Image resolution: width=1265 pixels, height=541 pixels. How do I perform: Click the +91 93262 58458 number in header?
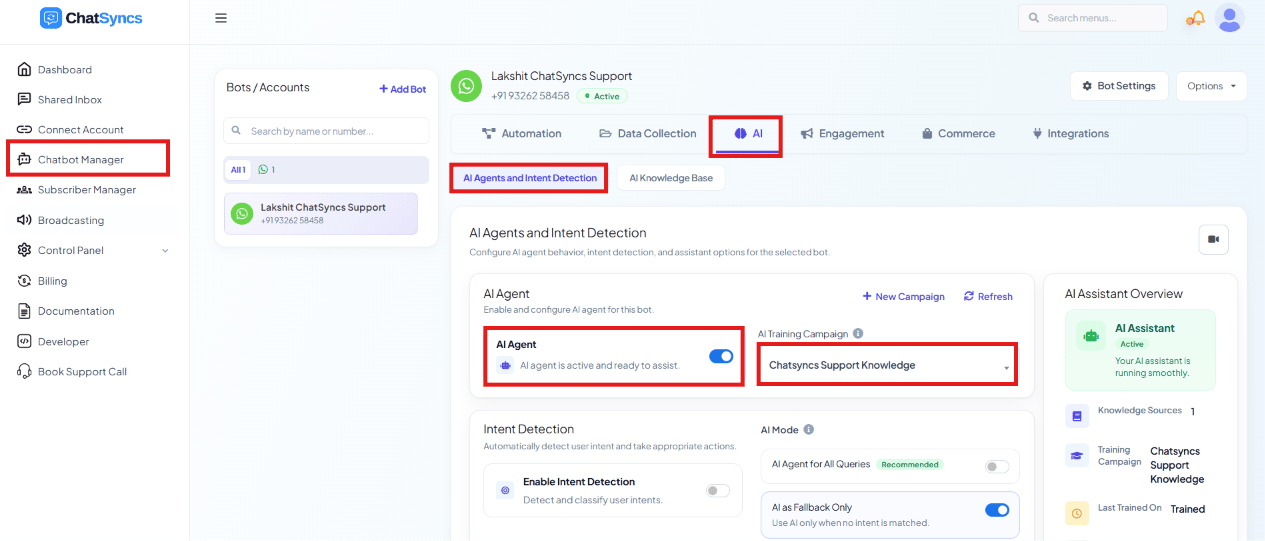(x=530, y=96)
